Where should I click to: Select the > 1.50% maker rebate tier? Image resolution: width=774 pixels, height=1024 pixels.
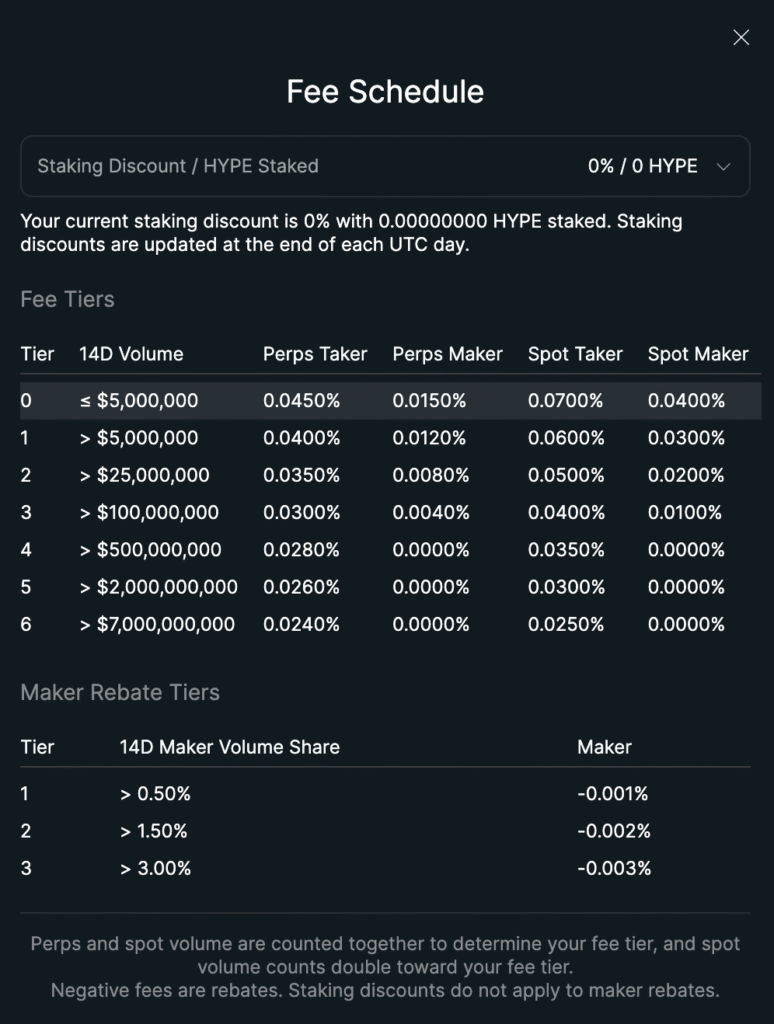tap(154, 831)
